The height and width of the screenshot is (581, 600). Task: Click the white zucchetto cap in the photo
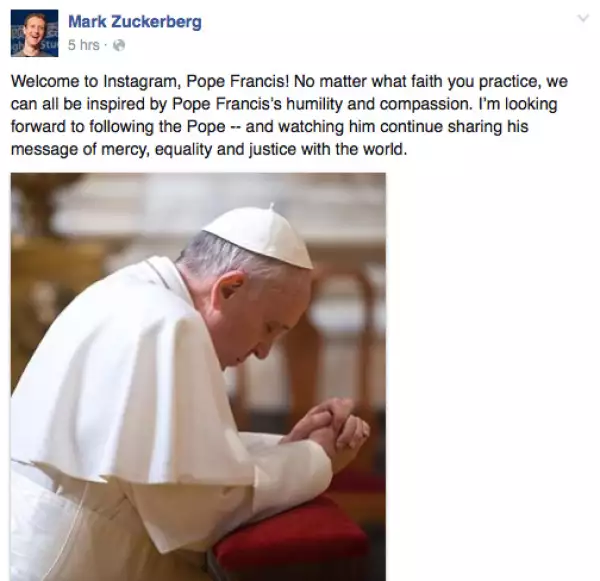click(262, 235)
